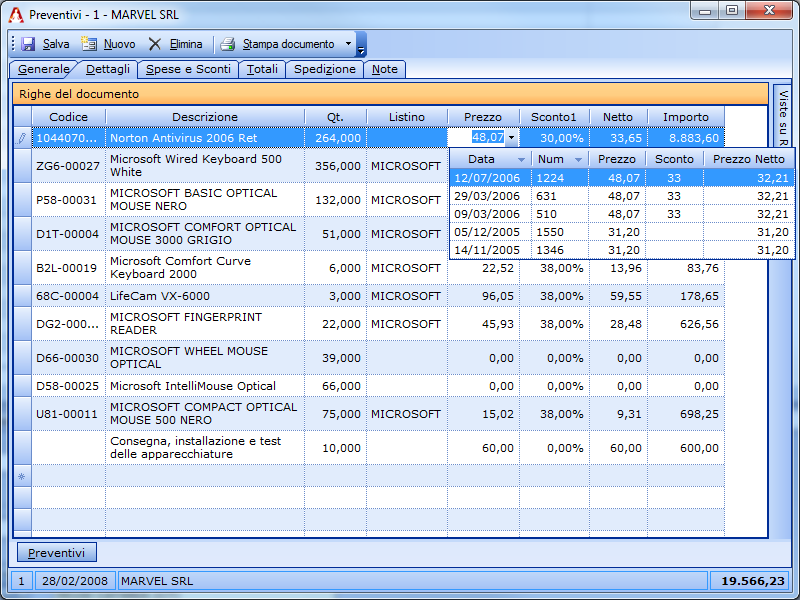800x600 pixels.
Task: Switch to the Generale tab
Action: point(43,69)
